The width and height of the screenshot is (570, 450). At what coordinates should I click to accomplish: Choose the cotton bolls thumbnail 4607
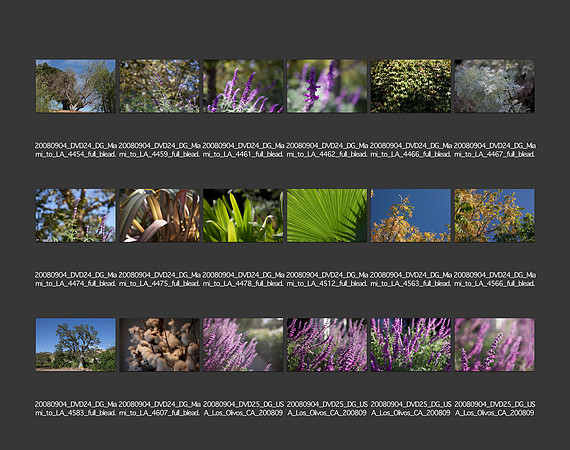coord(160,345)
